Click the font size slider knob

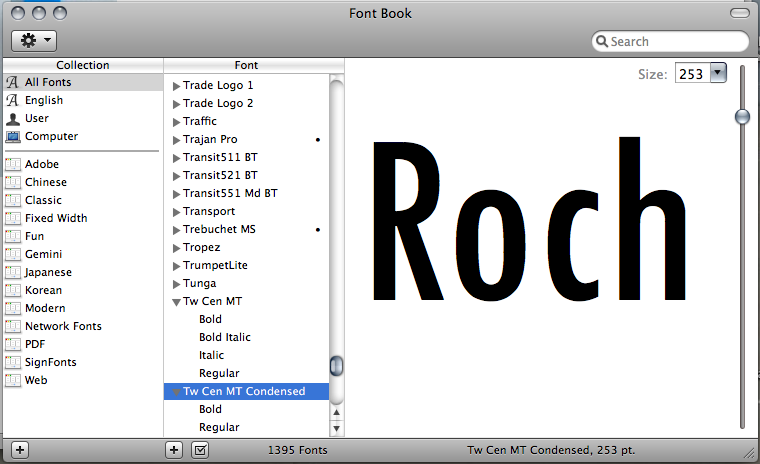(x=742, y=116)
